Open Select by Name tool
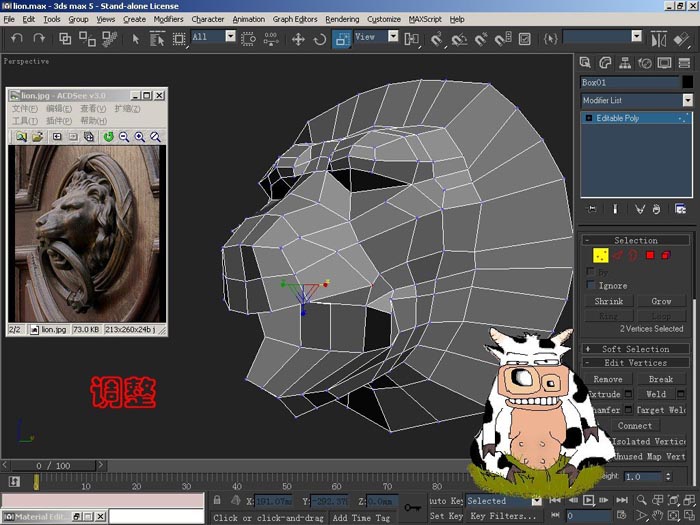This screenshot has height=525, width=700. [x=157, y=39]
